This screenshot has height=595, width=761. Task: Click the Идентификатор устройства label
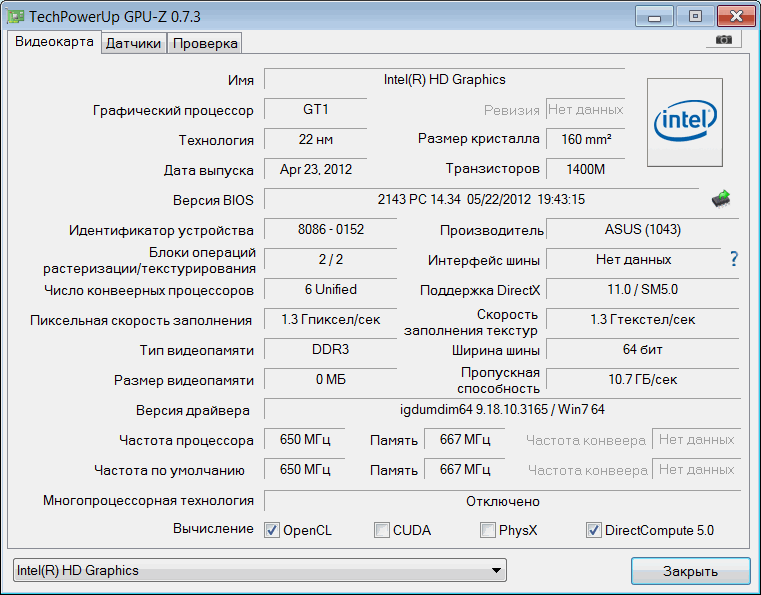161,230
